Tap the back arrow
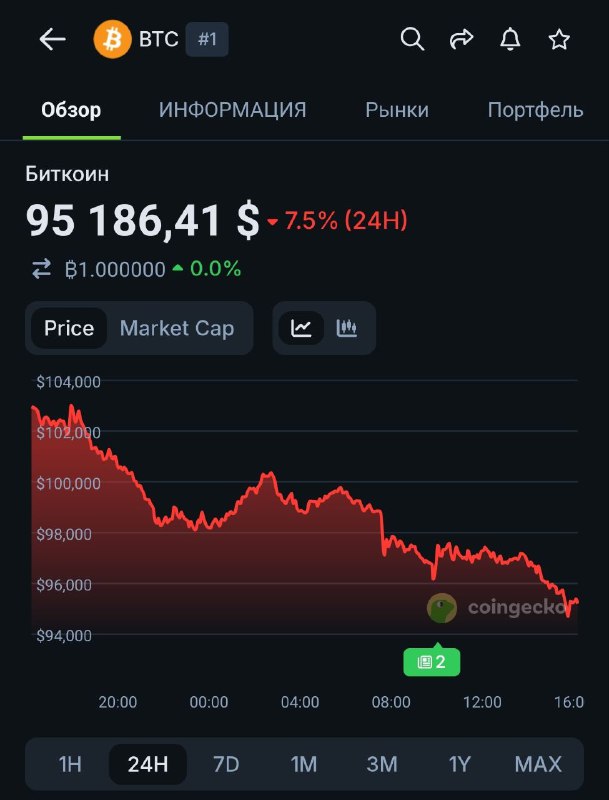The image size is (609, 800). pos(51,39)
